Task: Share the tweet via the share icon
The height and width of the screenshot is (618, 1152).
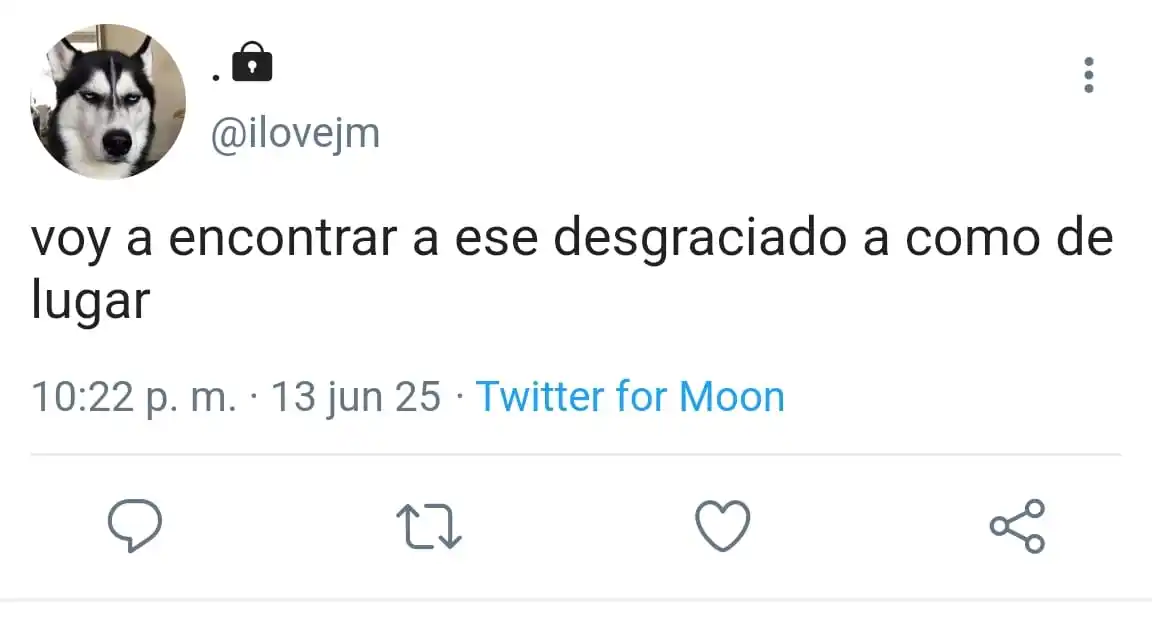Action: 1018,525
